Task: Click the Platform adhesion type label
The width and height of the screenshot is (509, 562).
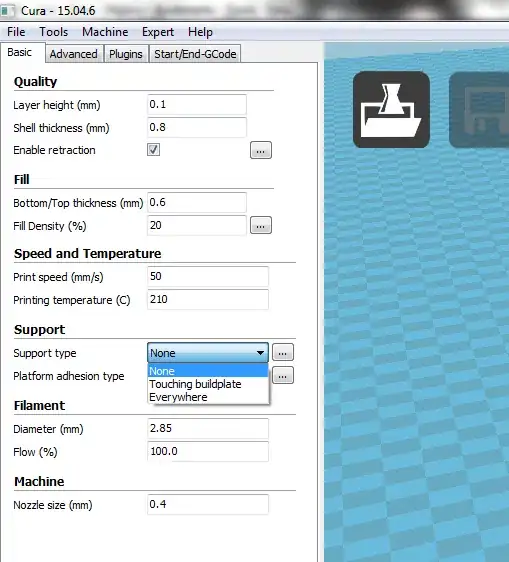Action: pyautogui.click(x=69, y=376)
